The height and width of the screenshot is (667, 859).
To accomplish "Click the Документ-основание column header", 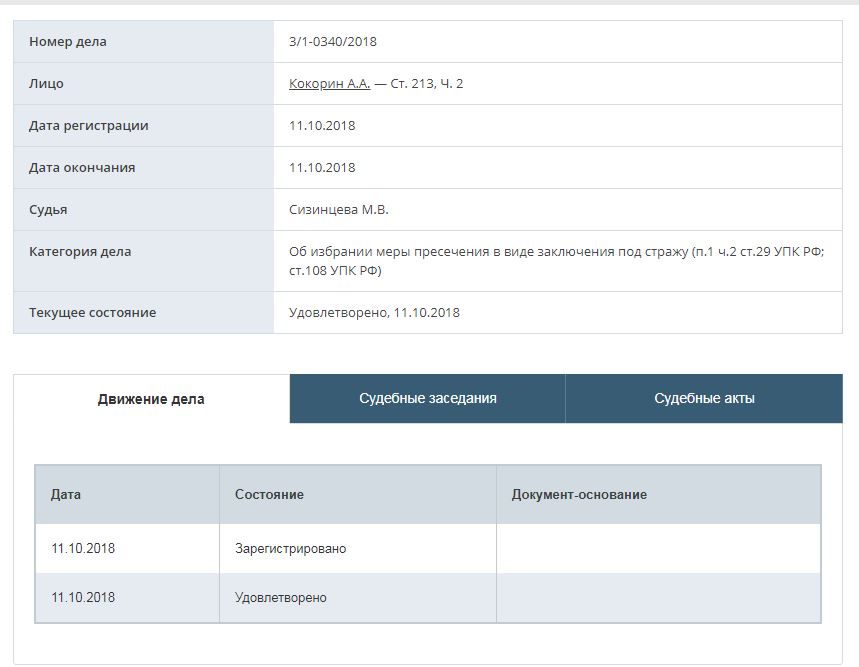I will coord(579,495).
